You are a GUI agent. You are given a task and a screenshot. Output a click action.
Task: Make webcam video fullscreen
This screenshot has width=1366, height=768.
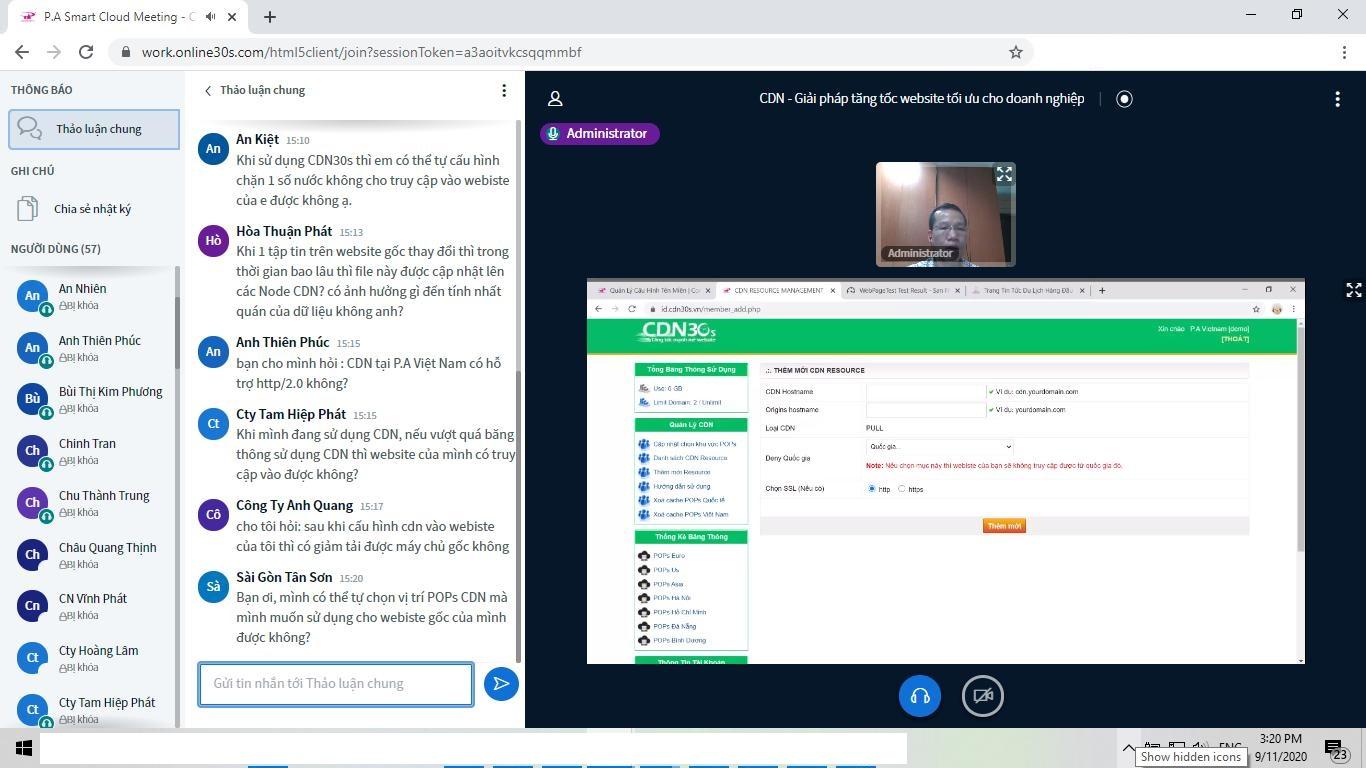click(x=1004, y=175)
